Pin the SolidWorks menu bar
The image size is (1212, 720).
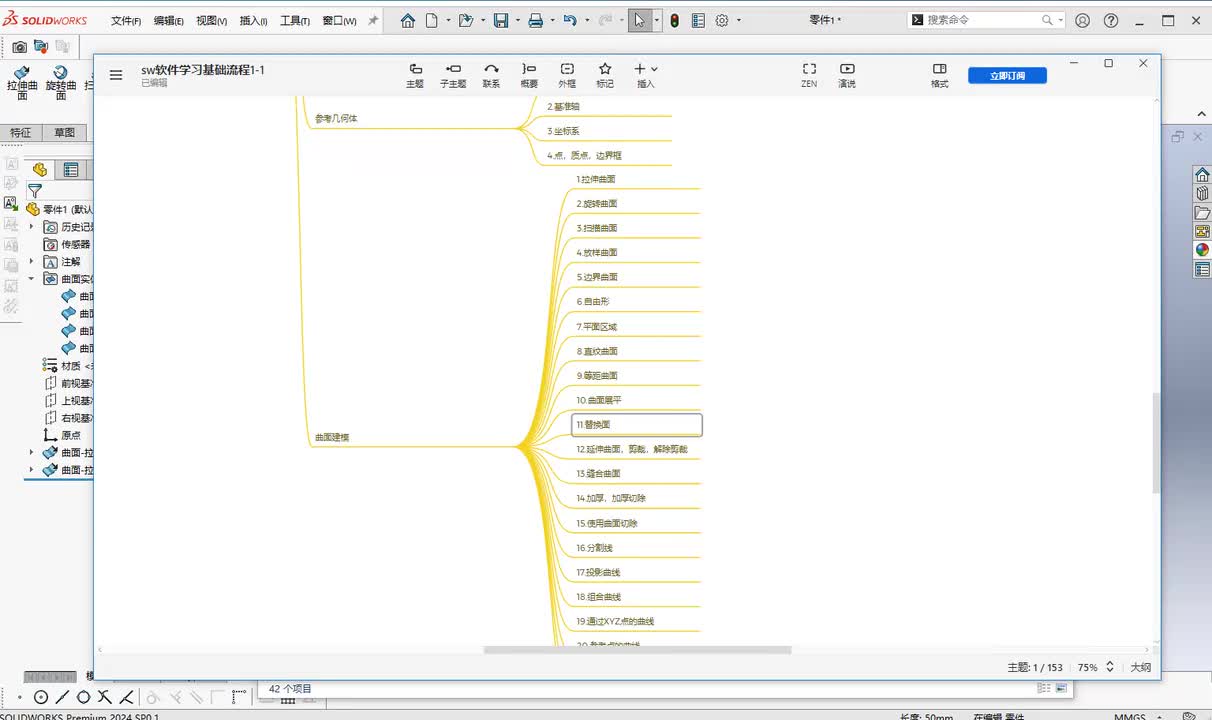tap(373, 20)
